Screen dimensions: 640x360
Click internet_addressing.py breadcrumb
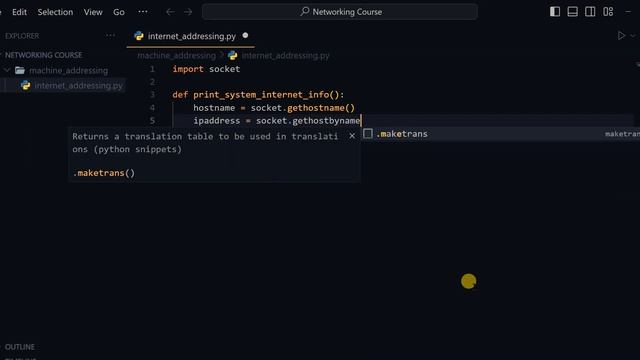285,55
